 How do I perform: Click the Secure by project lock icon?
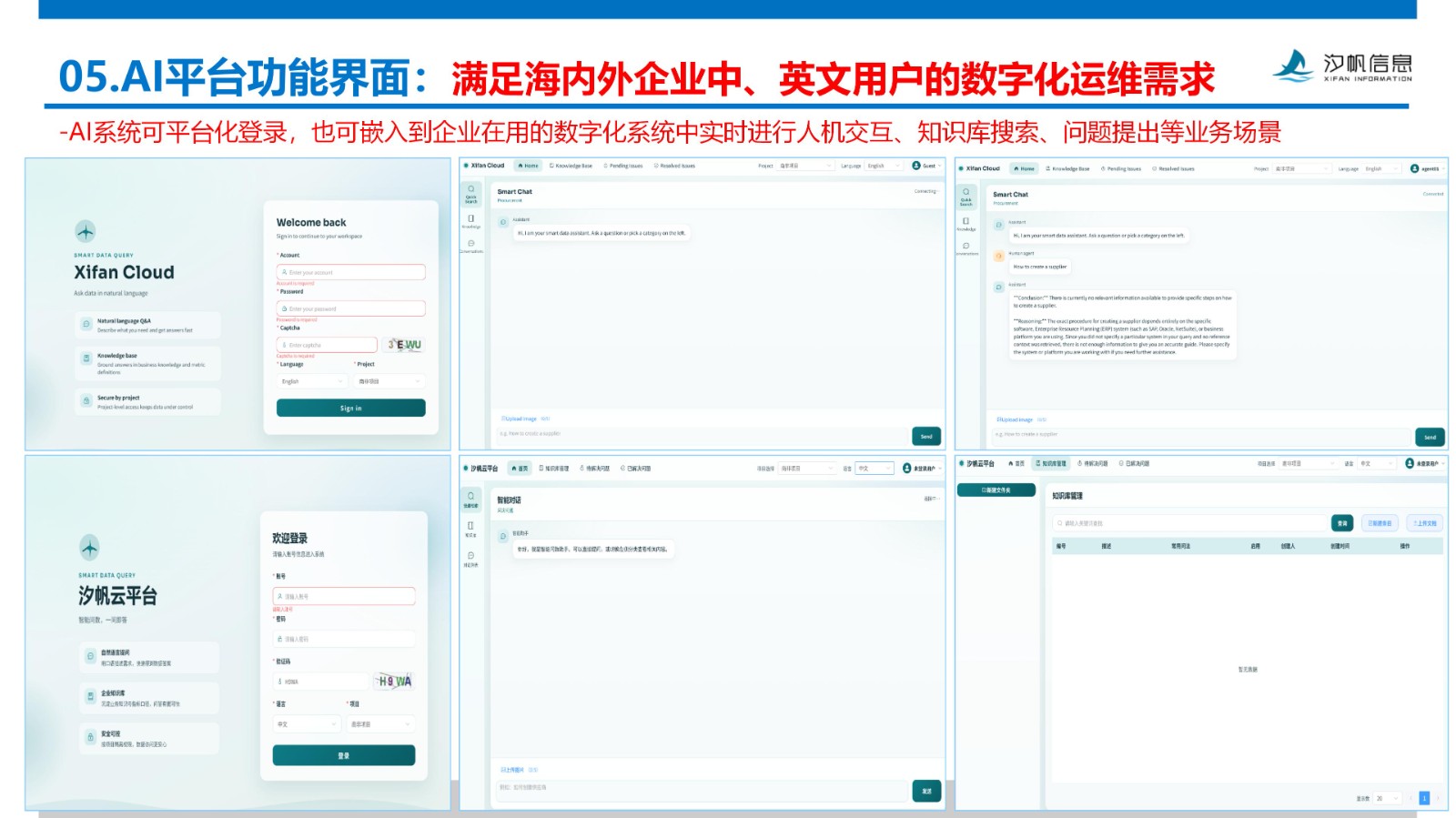(x=86, y=400)
